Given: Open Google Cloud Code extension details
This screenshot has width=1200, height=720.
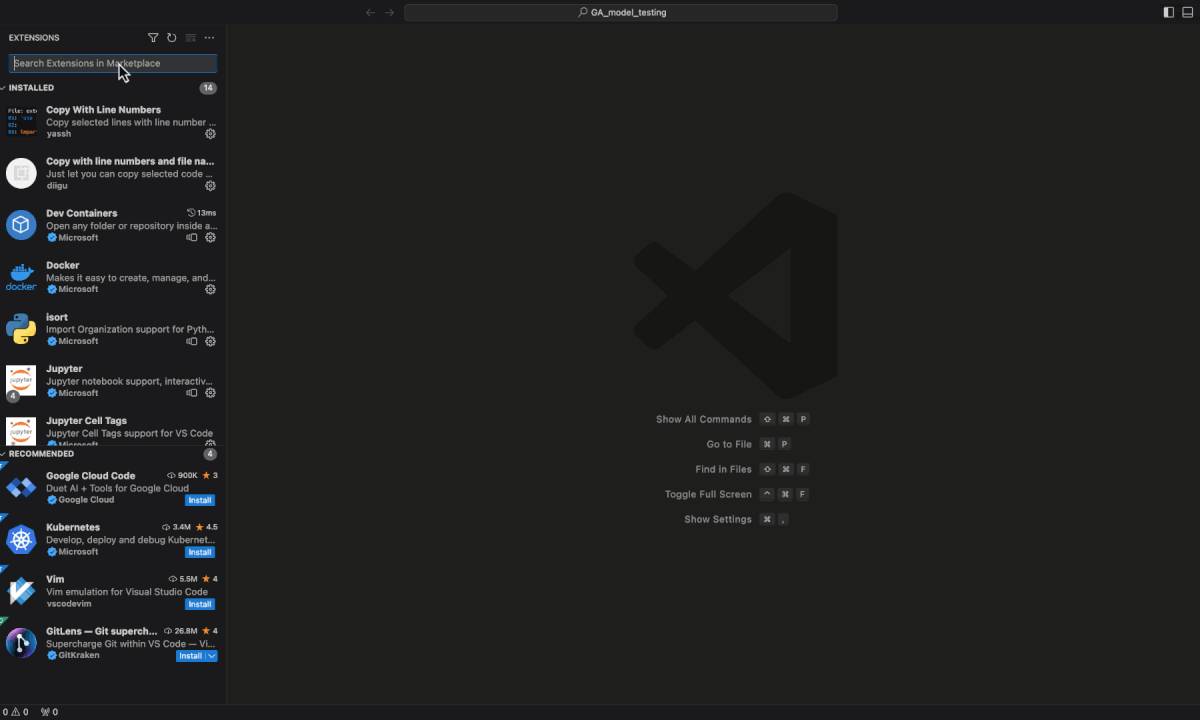Looking at the screenshot, I should pos(113,488).
